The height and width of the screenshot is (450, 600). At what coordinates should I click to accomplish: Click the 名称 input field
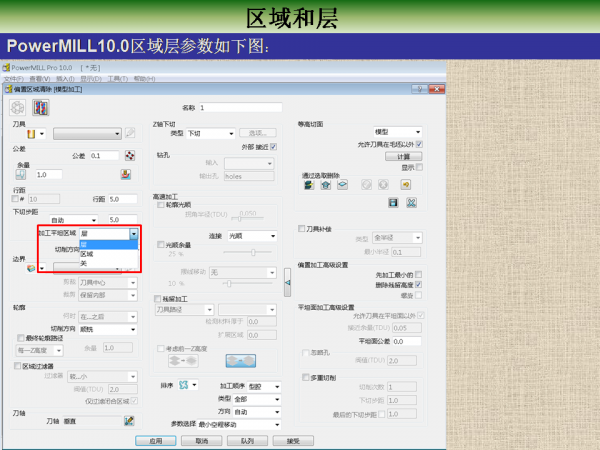click(x=241, y=108)
